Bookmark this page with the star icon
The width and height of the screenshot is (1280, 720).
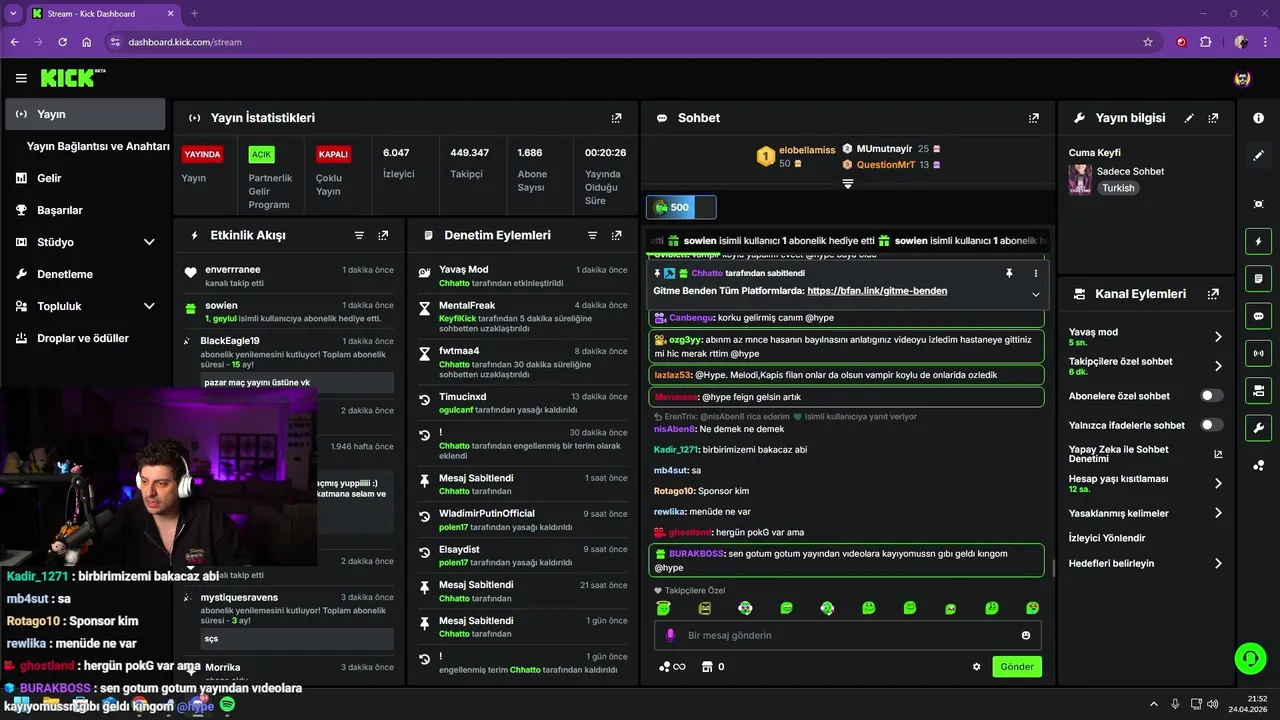[1148, 42]
